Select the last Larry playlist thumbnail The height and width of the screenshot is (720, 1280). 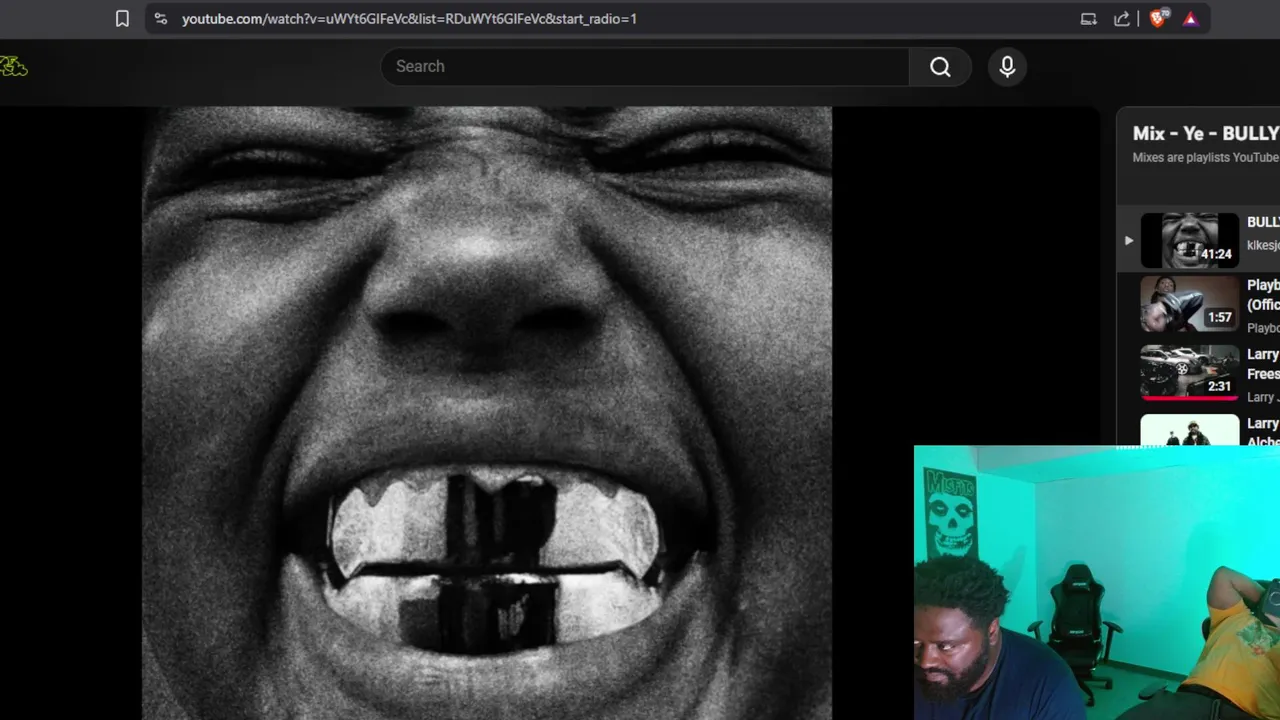click(1190, 430)
